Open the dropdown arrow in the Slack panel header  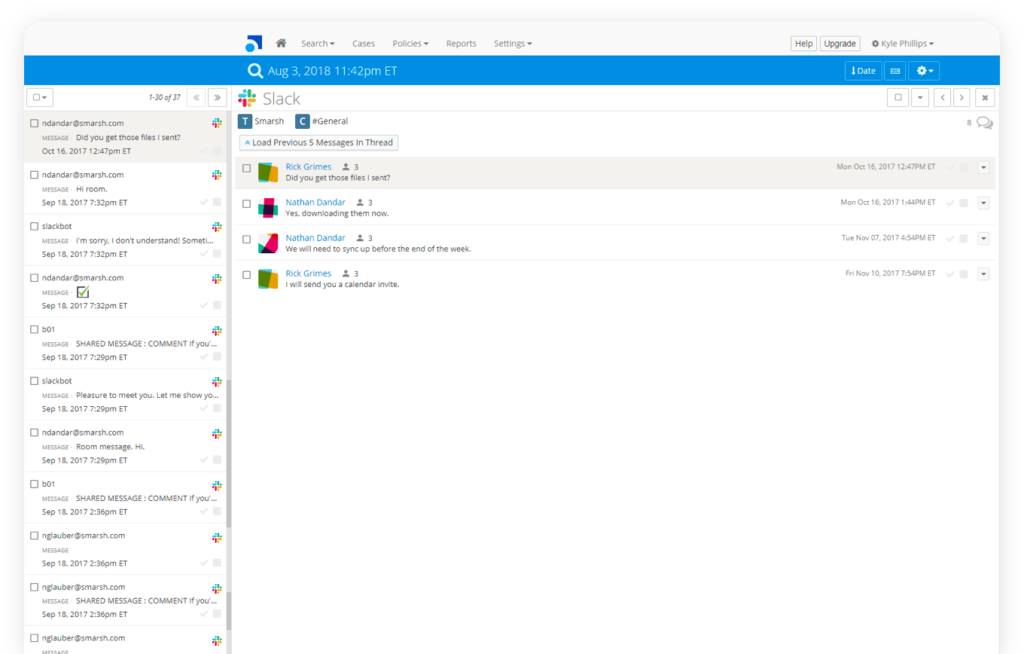pos(920,97)
